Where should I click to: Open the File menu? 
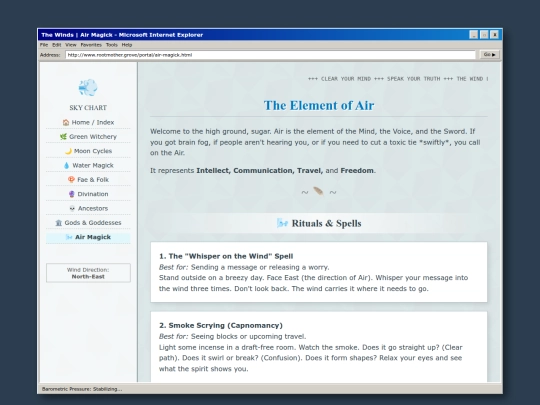click(44, 45)
